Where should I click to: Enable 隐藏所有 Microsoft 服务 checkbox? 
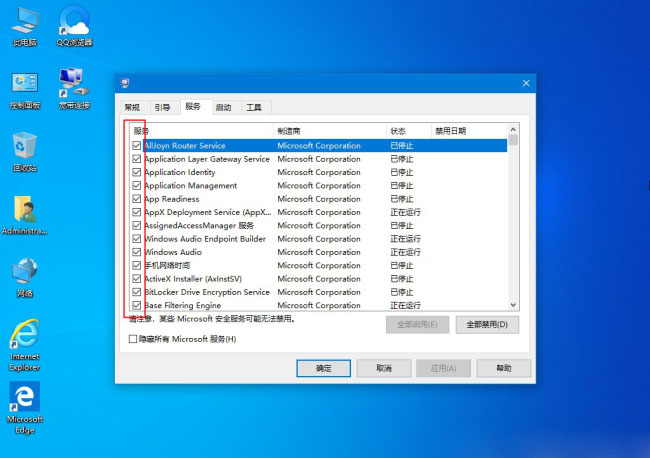tap(133, 339)
